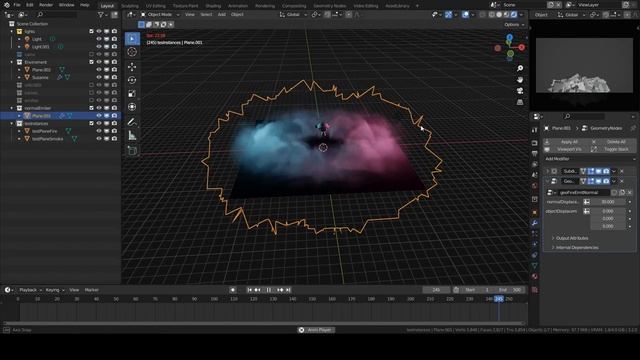The width and height of the screenshot is (640, 360).
Task: Click the outliner search field
Action: coord(57,14)
